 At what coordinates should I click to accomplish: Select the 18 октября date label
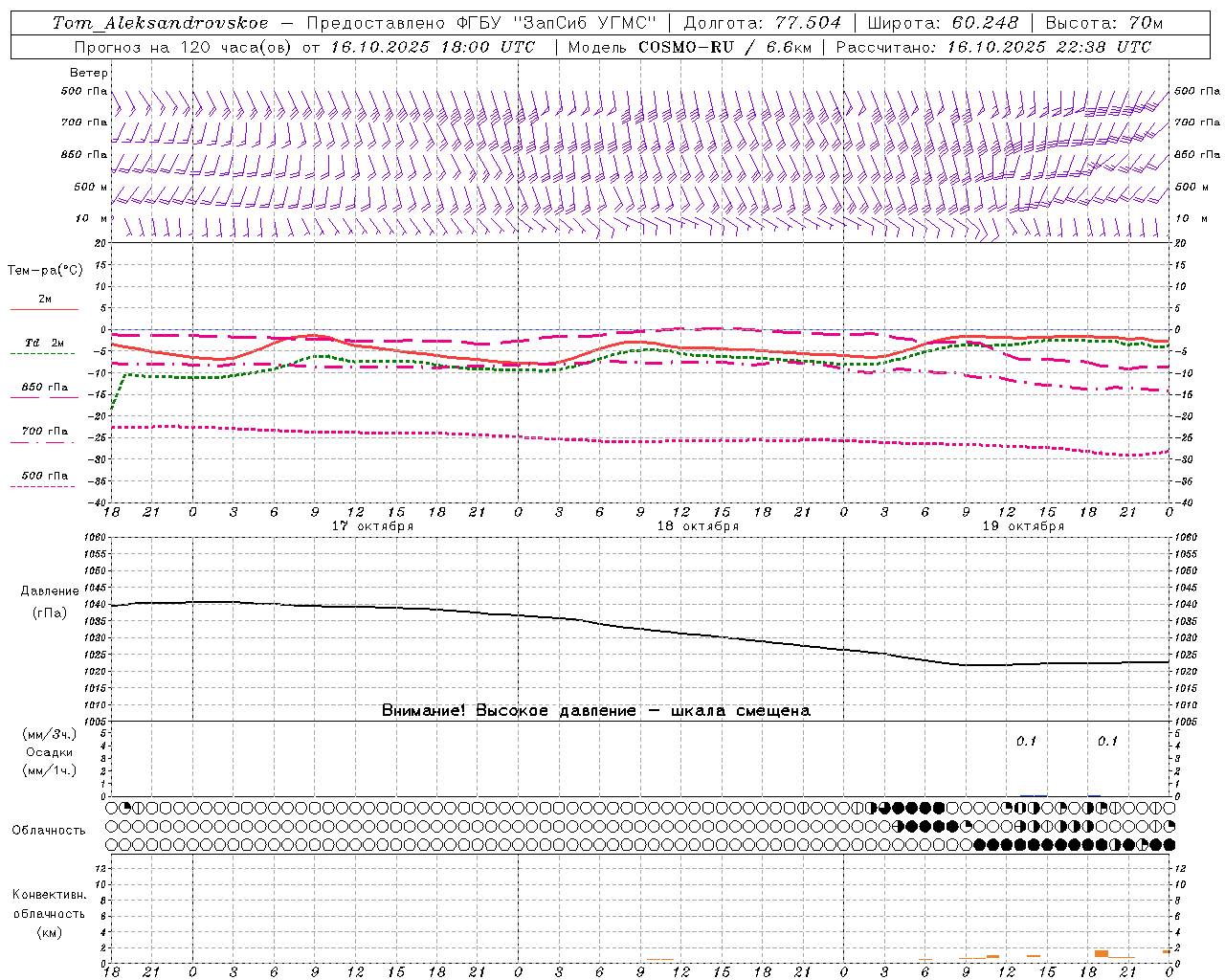(x=698, y=526)
